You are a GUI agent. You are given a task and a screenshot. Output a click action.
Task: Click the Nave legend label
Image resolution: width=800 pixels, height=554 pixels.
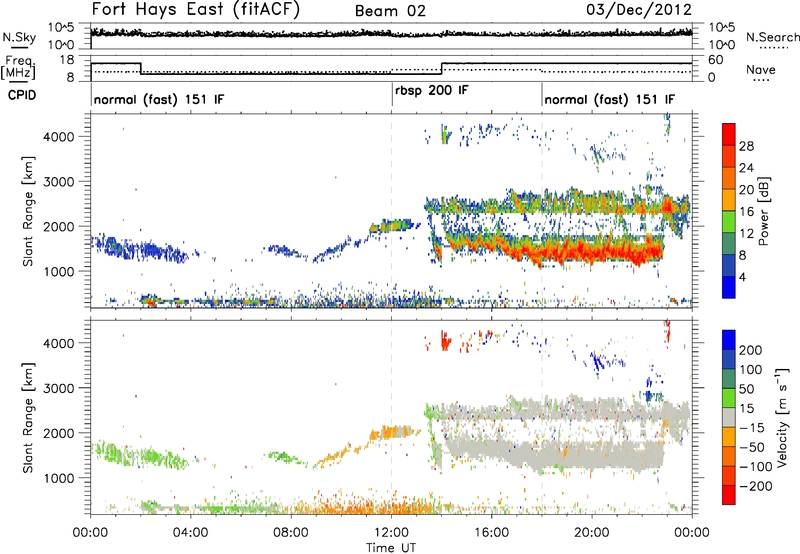pyautogui.click(x=761, y=69)
